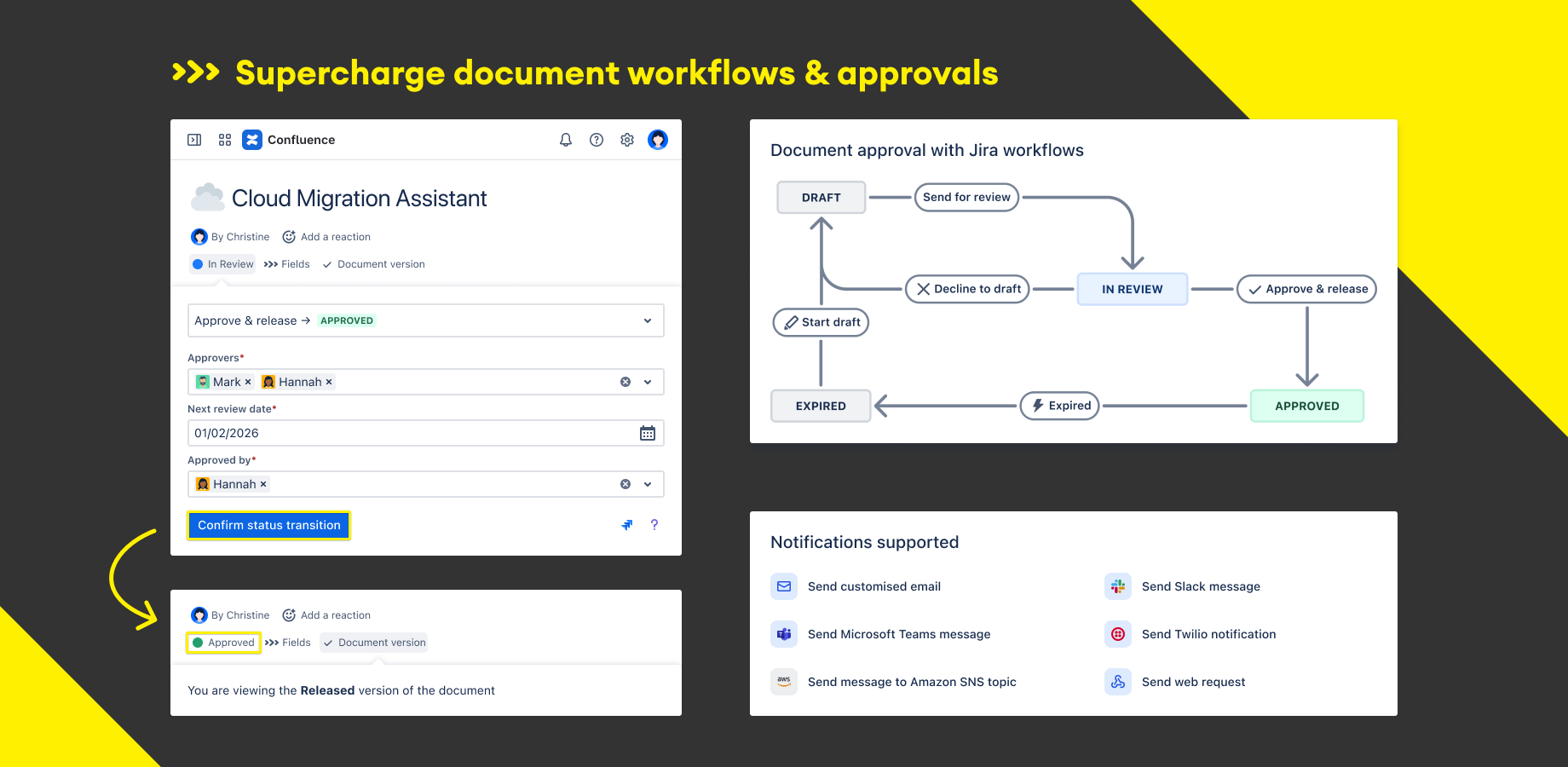Open Fields in the top panel
Screen dimensions: 1568x767
coord(287,264)
